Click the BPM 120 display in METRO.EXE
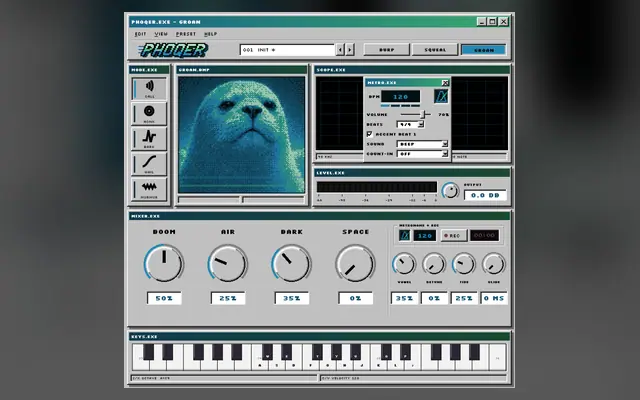 tap(400, 97)
